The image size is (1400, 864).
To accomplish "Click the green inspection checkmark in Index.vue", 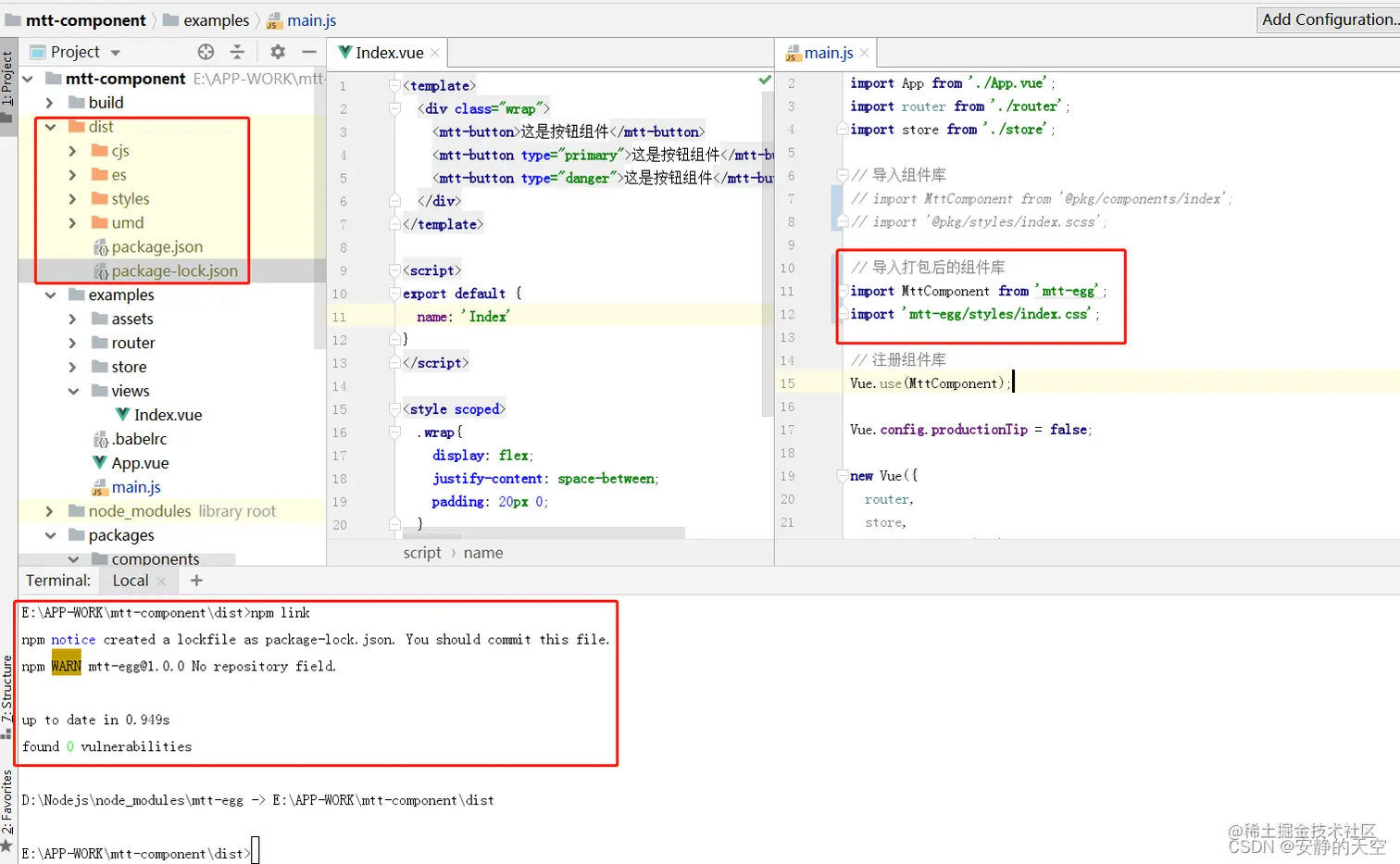I will pyautogui.click(x=765, y=81).
